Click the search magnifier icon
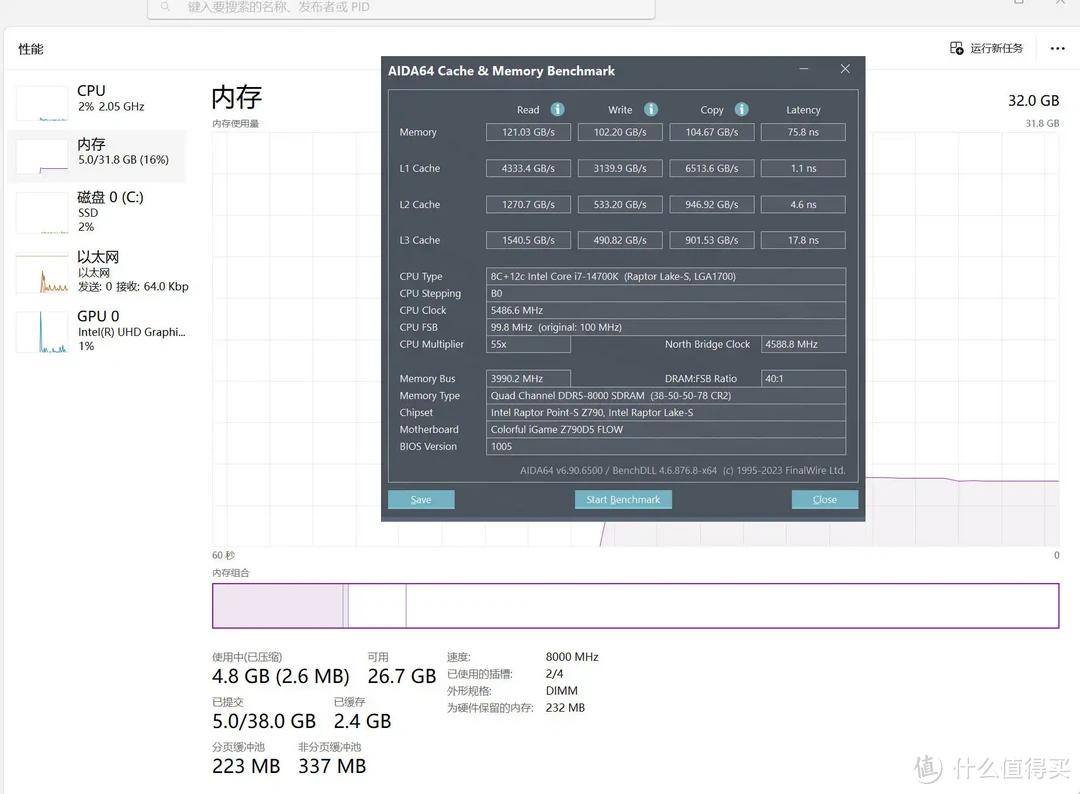1080x794 pixels. coord(165,7)
